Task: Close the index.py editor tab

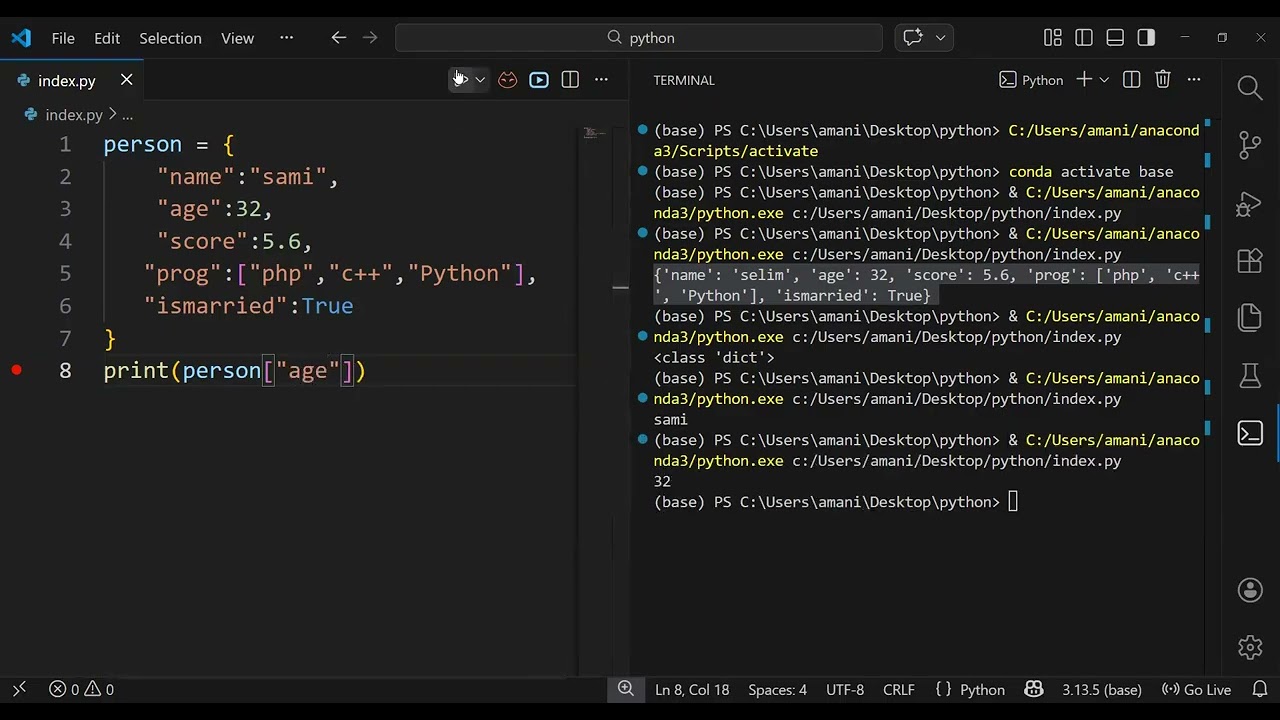Action: pos(127,80)
